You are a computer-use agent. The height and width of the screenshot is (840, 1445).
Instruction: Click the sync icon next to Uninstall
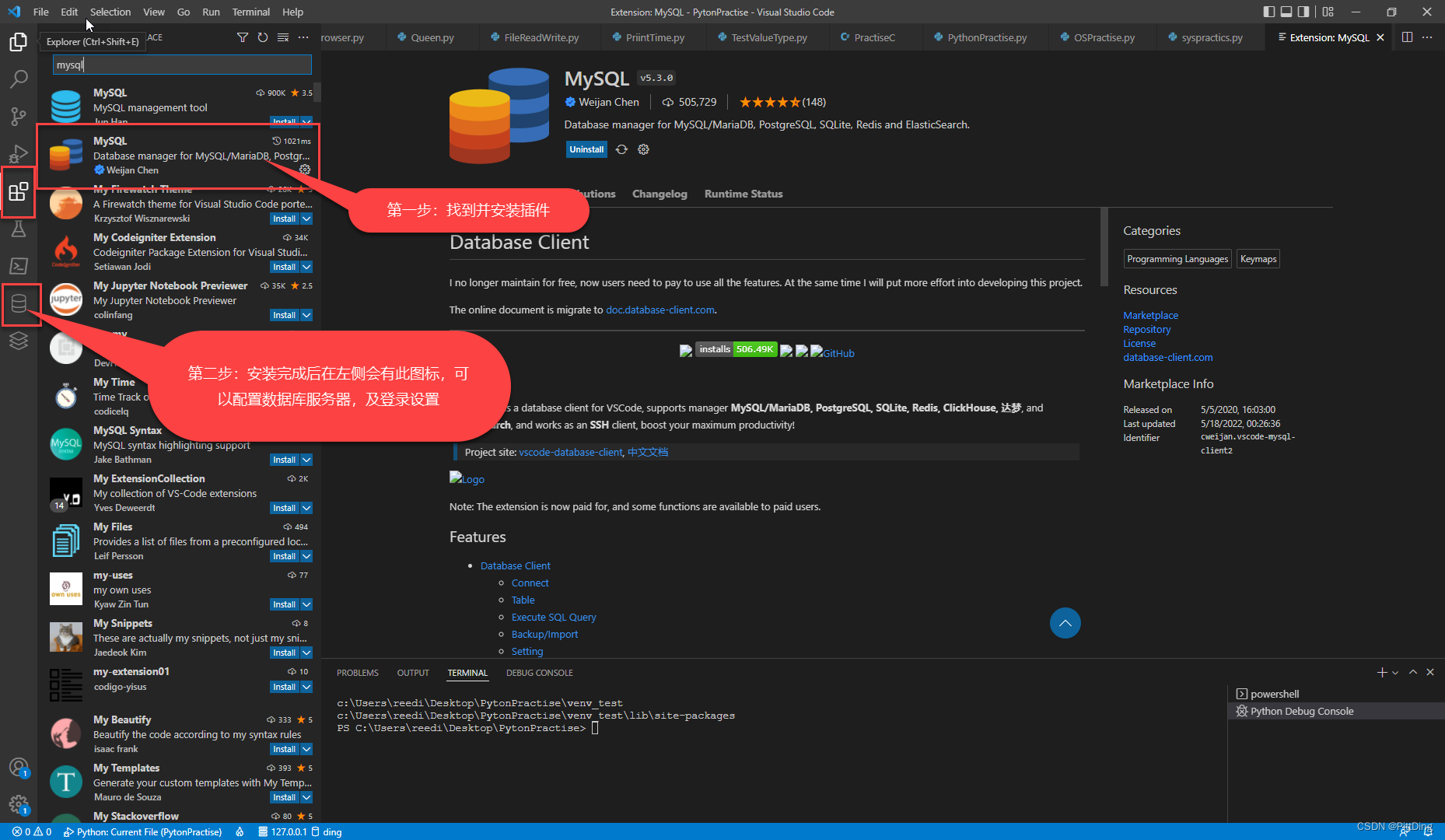coord(621,149)
